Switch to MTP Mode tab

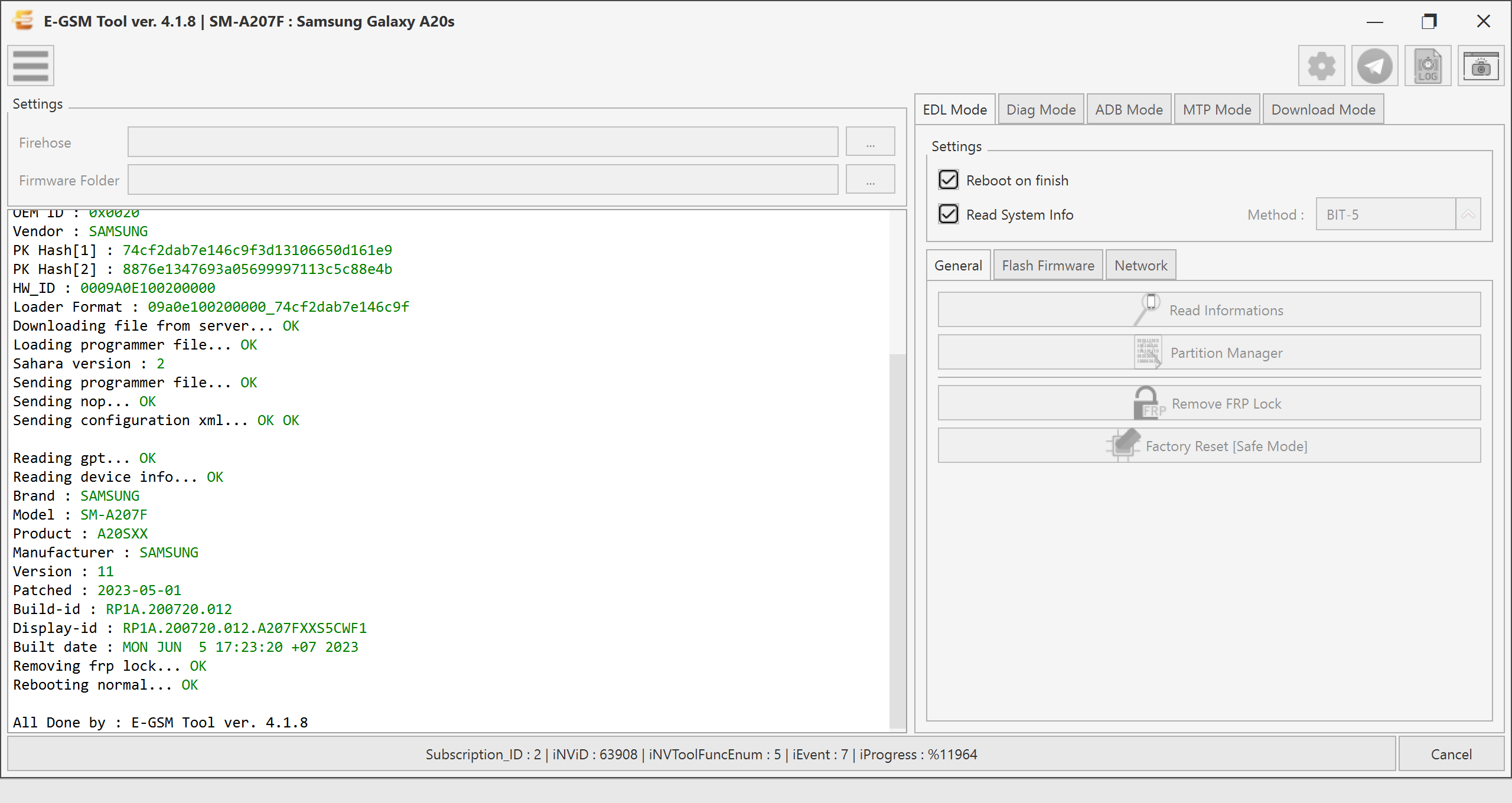(x=1217, y=110)
